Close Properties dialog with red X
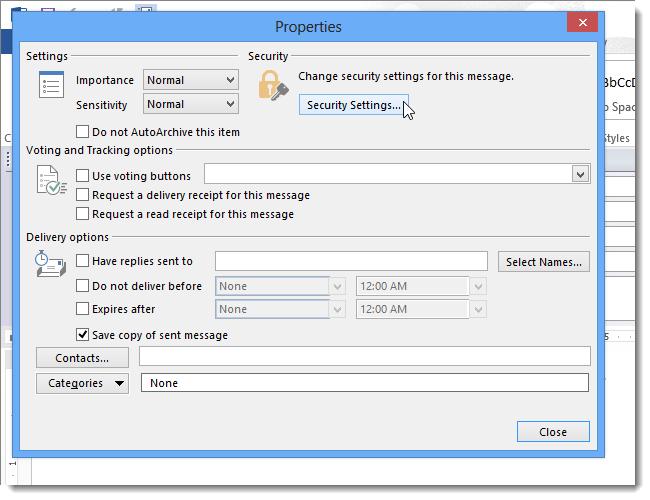Image resolution: width=650 pixels, height=500 pixels. pos(582,22)
